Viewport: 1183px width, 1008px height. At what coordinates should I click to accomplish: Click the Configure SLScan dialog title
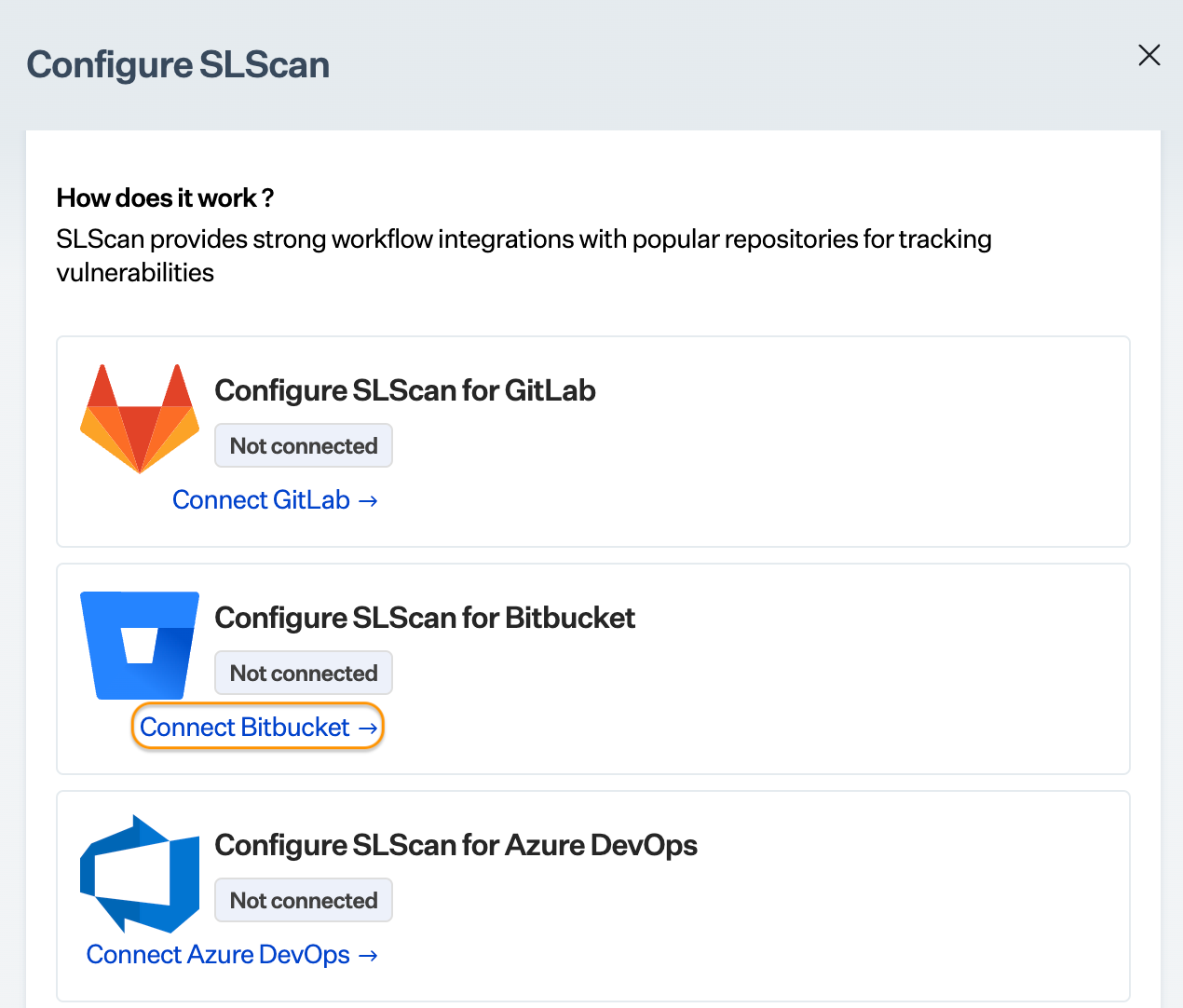pyautogui.click(x=178, y=65)
